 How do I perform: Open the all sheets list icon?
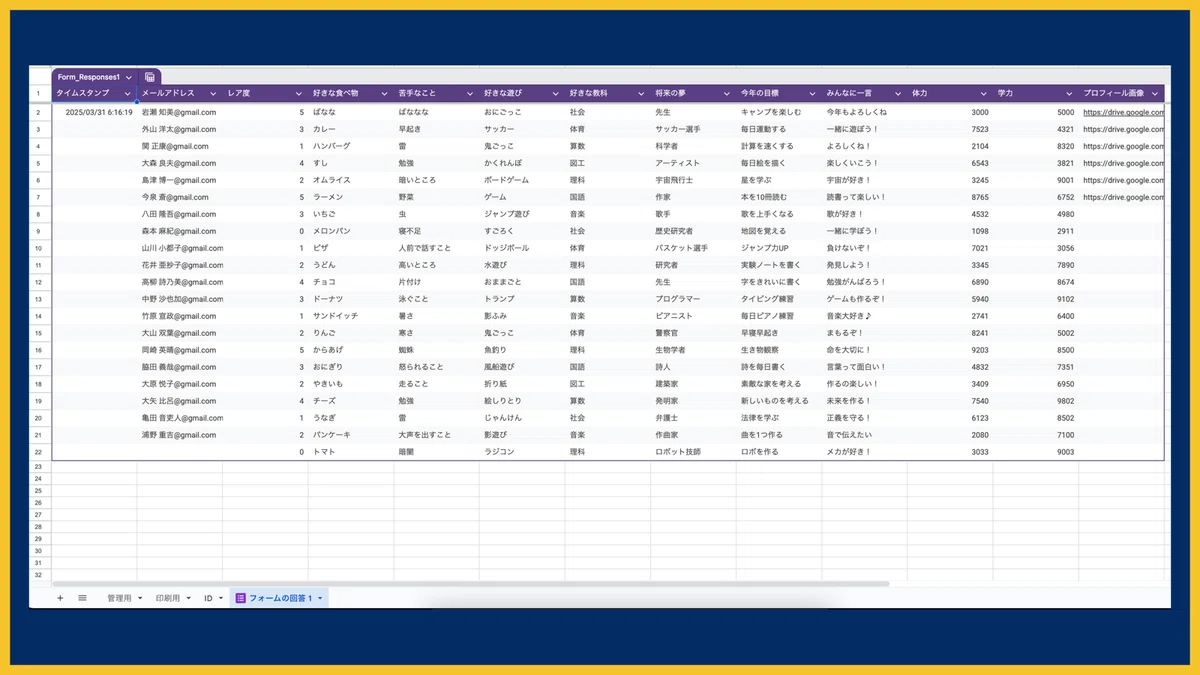coord(82,598)
